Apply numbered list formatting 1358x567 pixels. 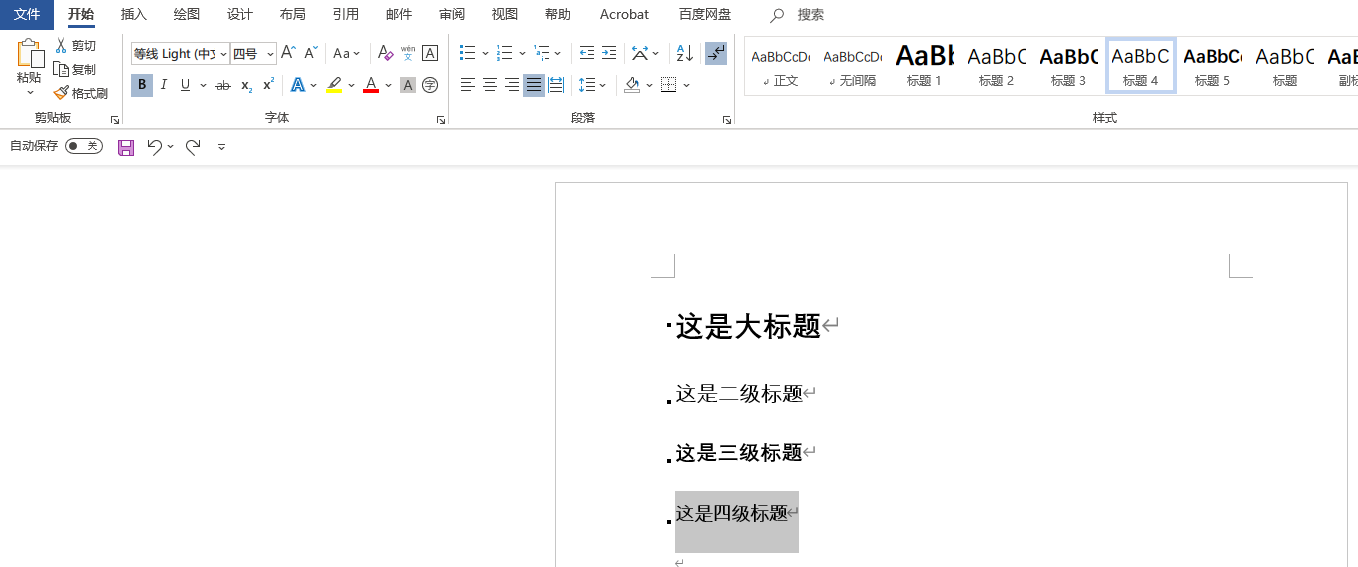point(505,53)
